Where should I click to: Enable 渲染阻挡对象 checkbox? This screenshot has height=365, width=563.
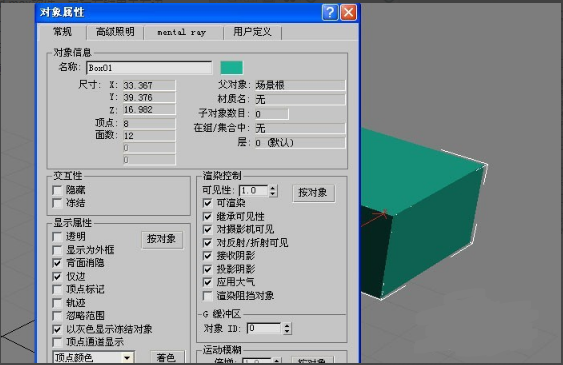[x=208, y=296]
